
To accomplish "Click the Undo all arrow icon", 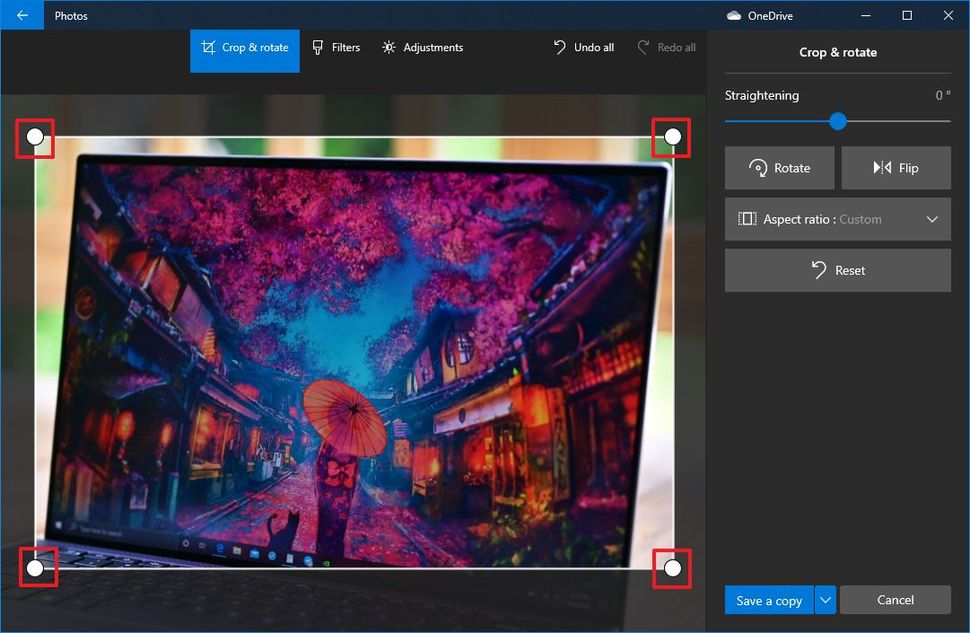I will [559, 46].
